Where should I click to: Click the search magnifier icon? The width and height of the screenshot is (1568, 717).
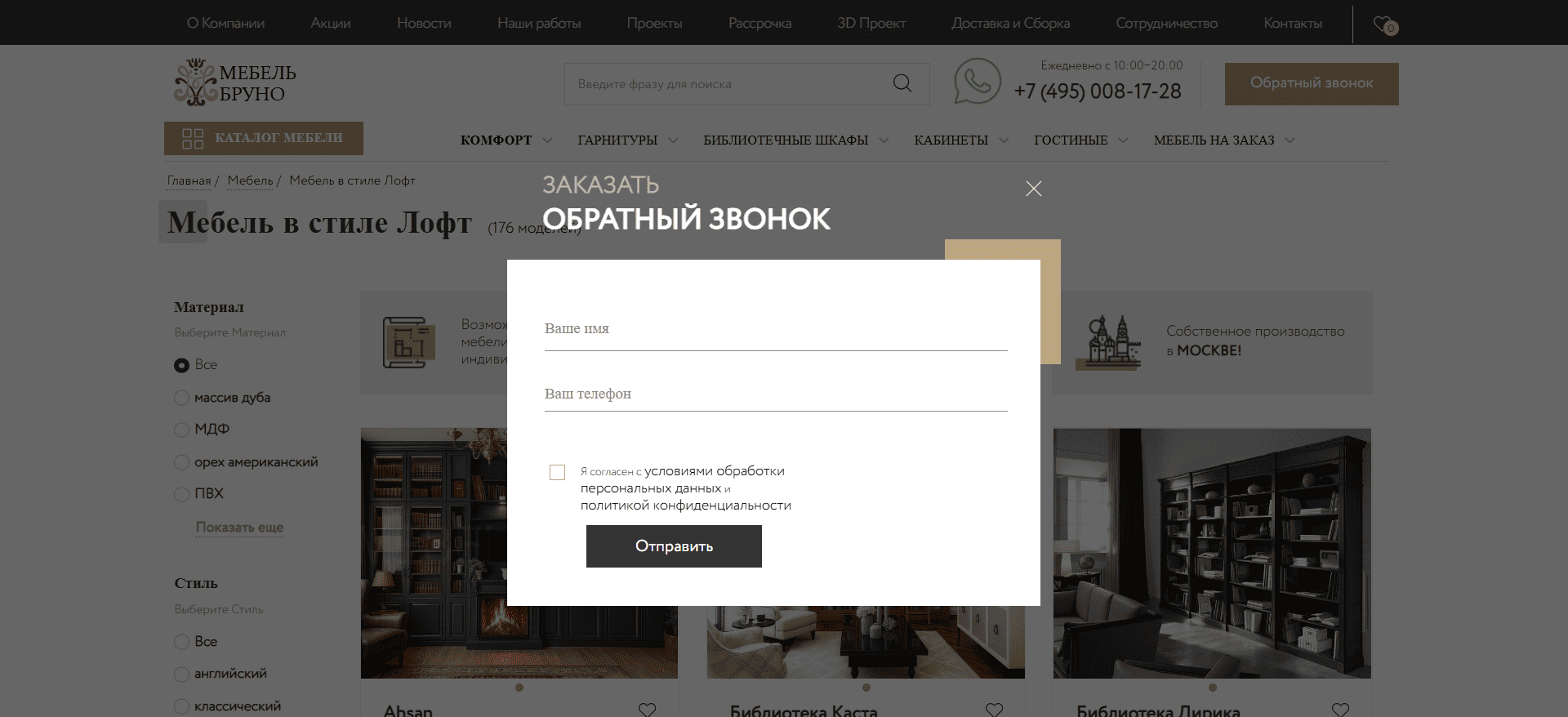[x=902, y=83]
